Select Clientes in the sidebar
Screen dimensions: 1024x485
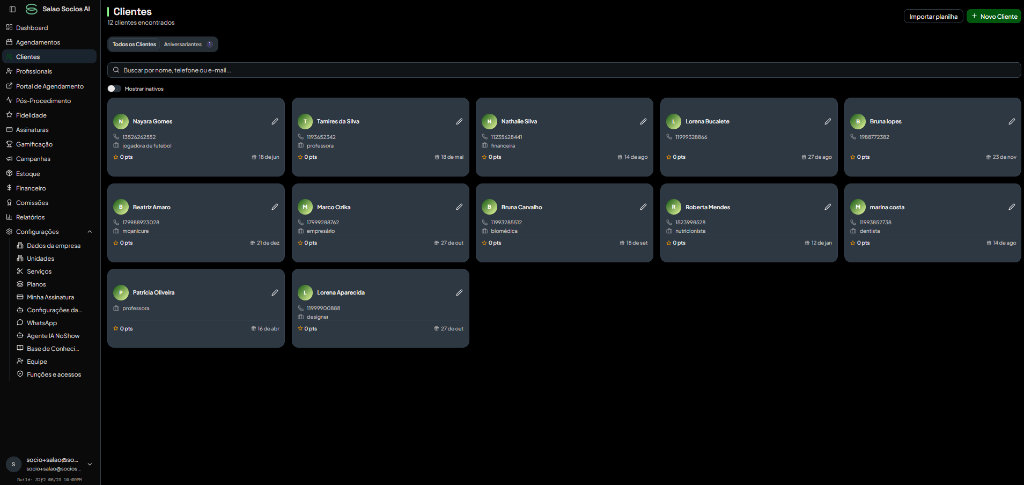click(x=50, y=57)
